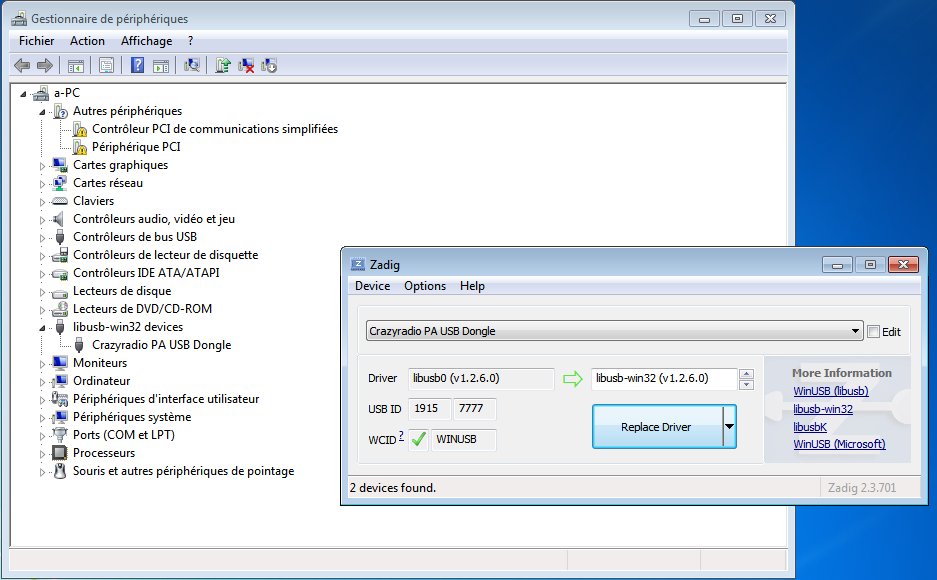Select Crazyradio PA USB Dongle tree item
This screenshot has height=580, width=937.
click(x=161, y=345)
